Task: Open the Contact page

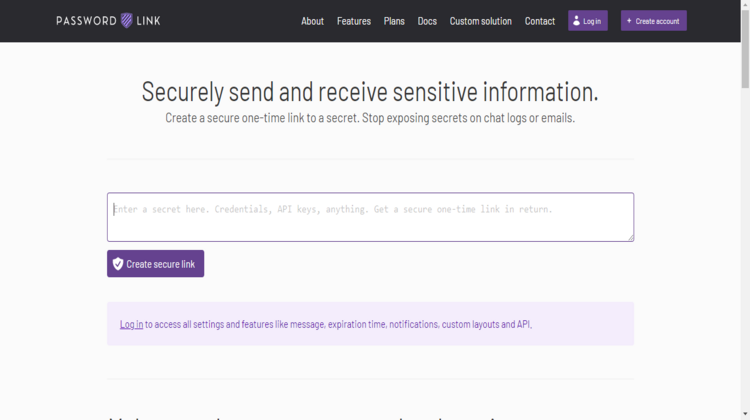Action: (540, 21)
